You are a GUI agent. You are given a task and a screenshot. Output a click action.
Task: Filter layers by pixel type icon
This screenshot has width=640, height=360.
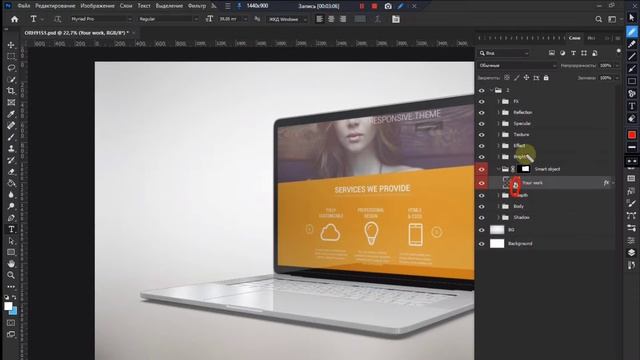click(x=552, y=53)
